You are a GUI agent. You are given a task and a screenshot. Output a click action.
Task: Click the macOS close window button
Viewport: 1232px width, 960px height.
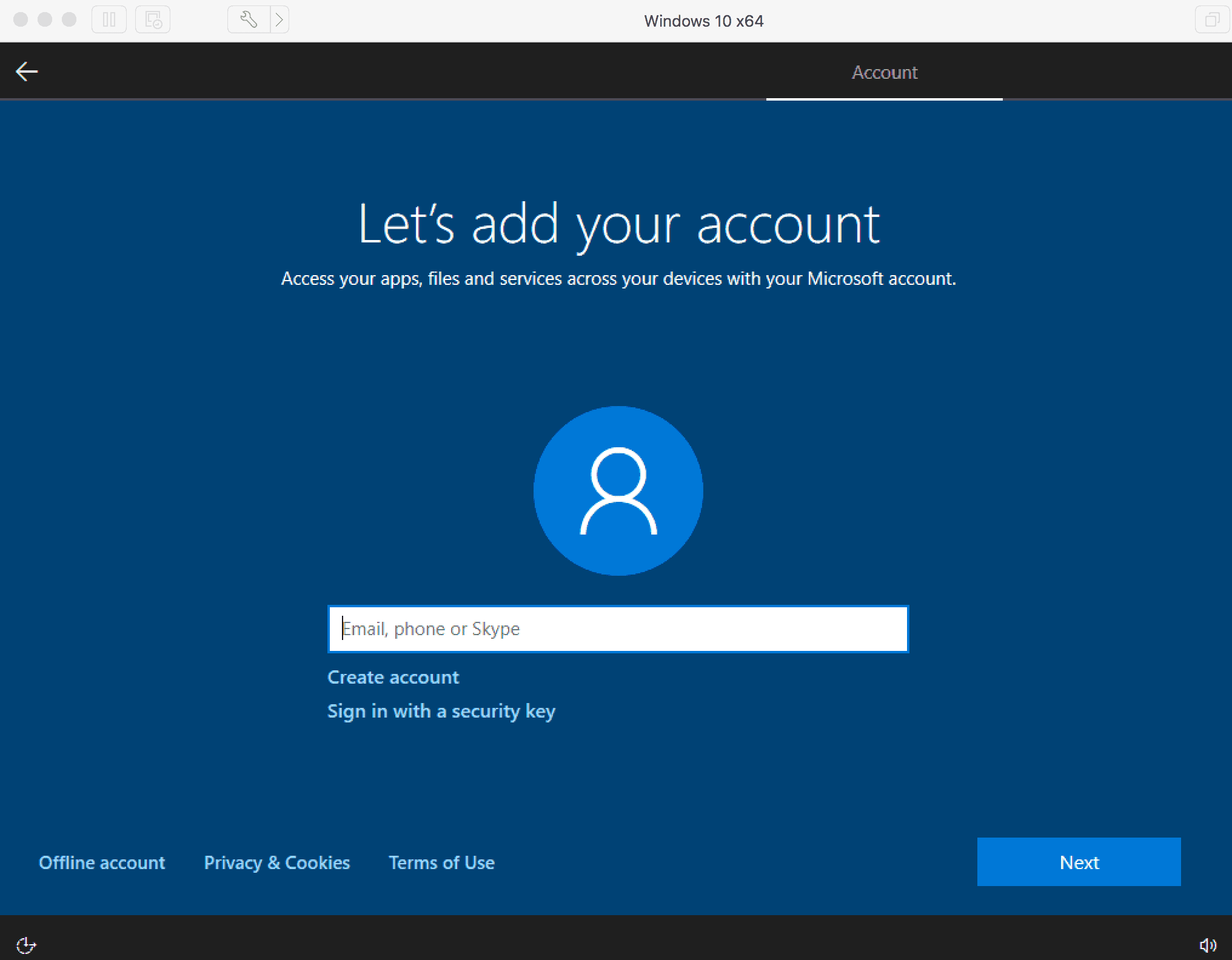[21, 19]
